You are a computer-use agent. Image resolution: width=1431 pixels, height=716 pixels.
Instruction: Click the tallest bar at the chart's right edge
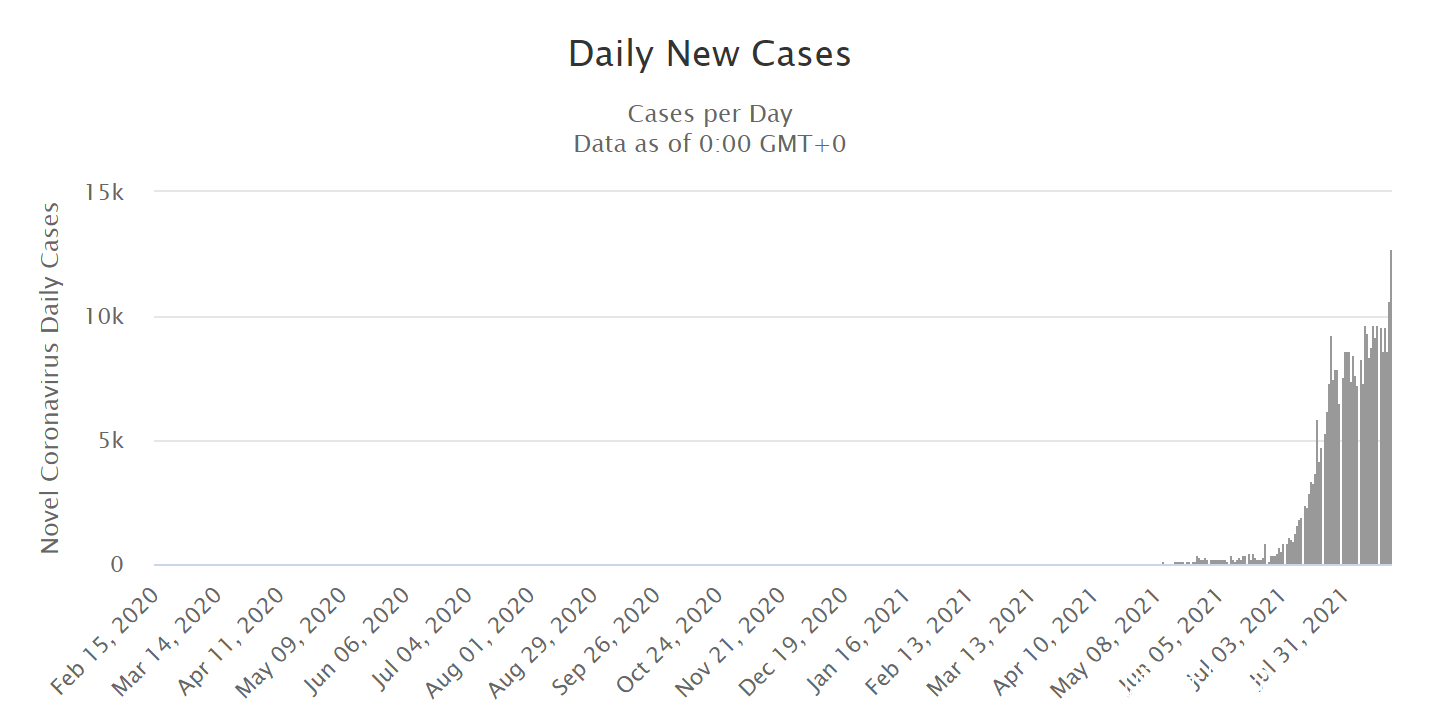(1390, 410)
